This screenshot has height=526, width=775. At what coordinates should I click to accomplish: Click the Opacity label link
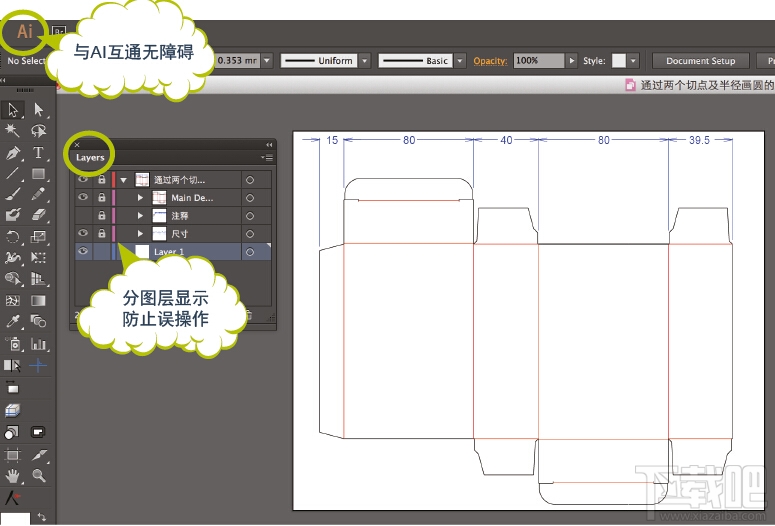click(x=490, y=61)
